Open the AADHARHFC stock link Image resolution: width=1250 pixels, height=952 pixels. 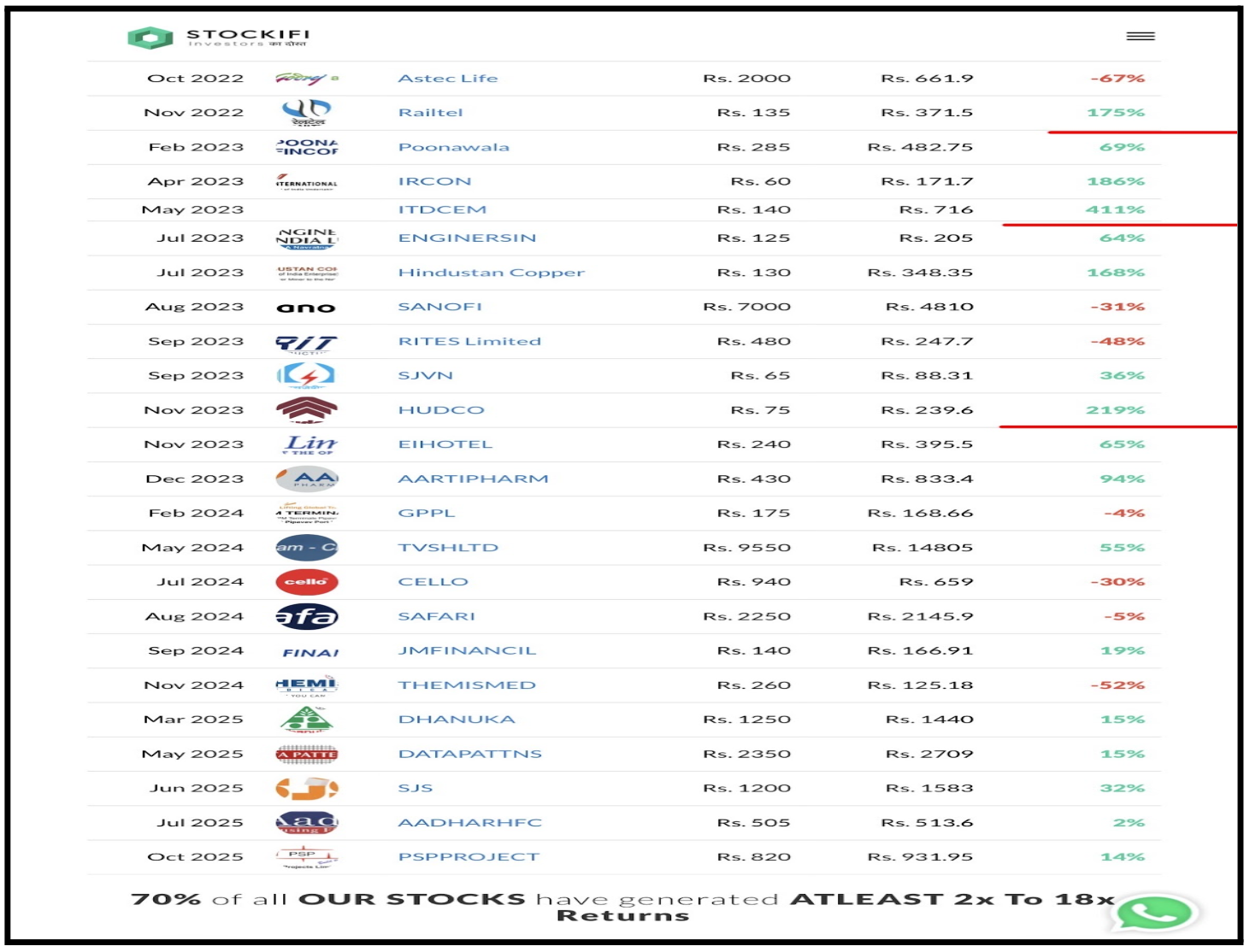coord(470,823)
